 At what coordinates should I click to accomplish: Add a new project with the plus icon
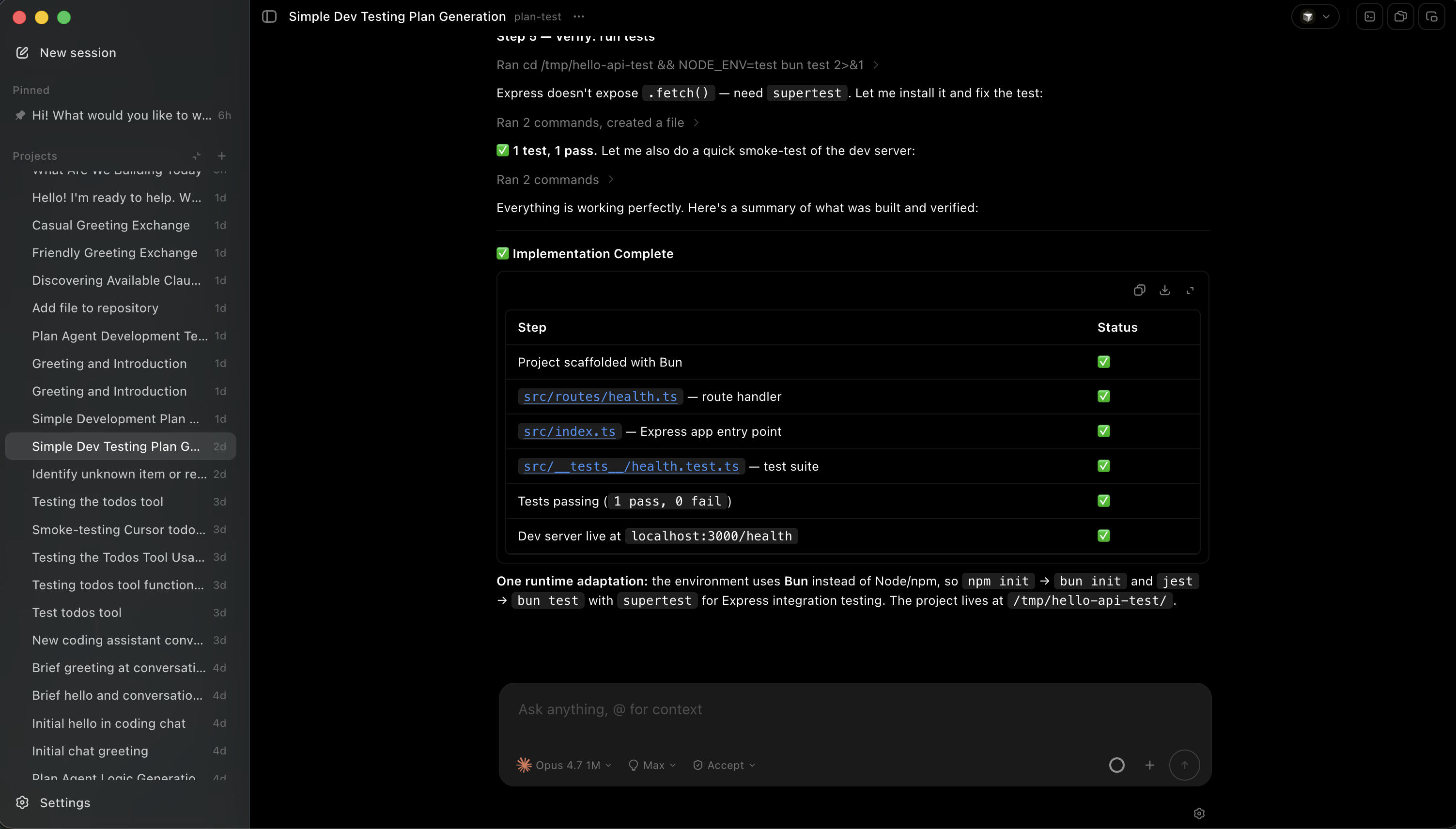[x=221, y=155]
